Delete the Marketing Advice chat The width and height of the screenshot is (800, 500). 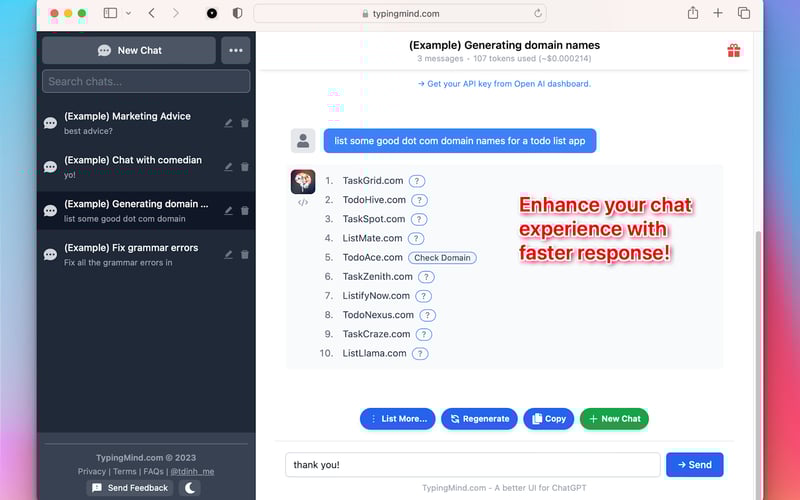point(245,123)
